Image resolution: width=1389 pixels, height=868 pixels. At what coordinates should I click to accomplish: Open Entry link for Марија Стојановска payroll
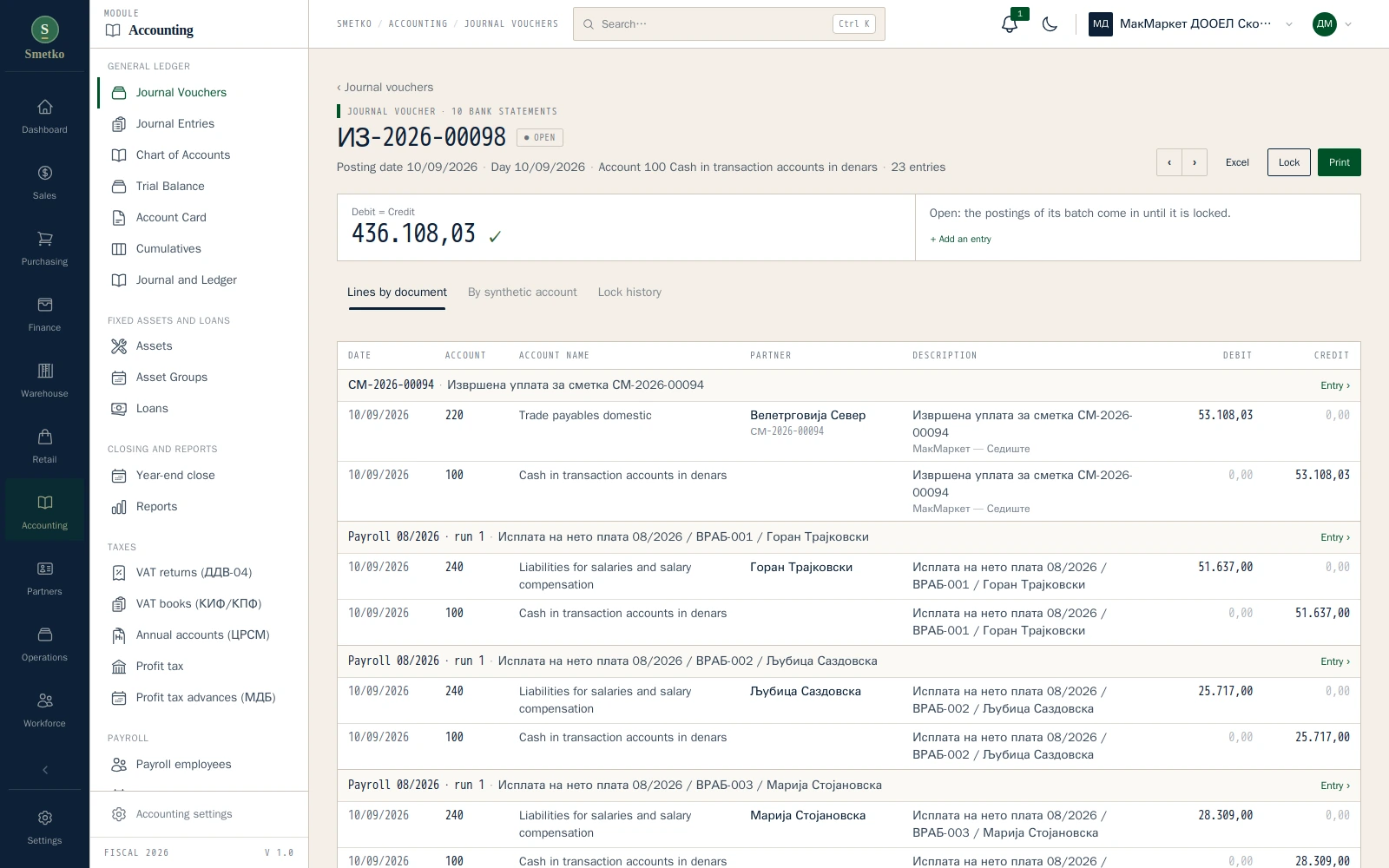point(1335,786)
